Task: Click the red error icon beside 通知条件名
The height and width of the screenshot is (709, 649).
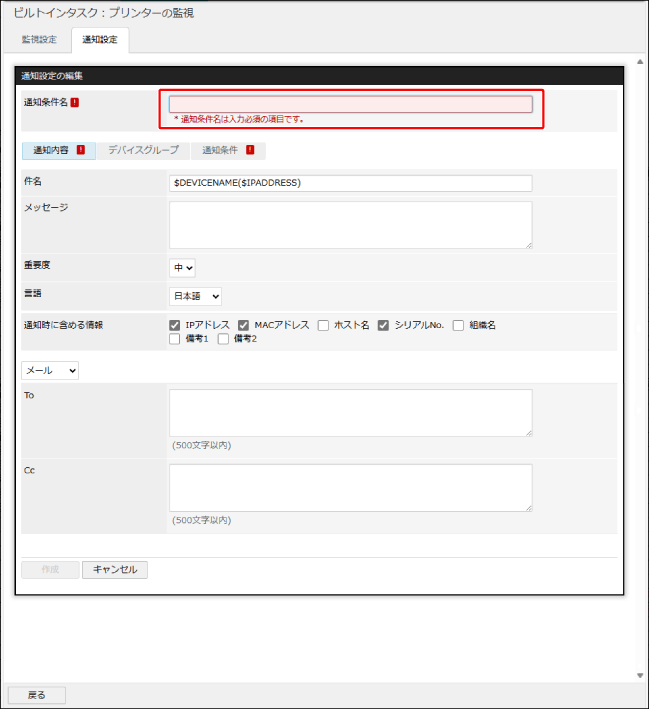Action: coord(75,102)
